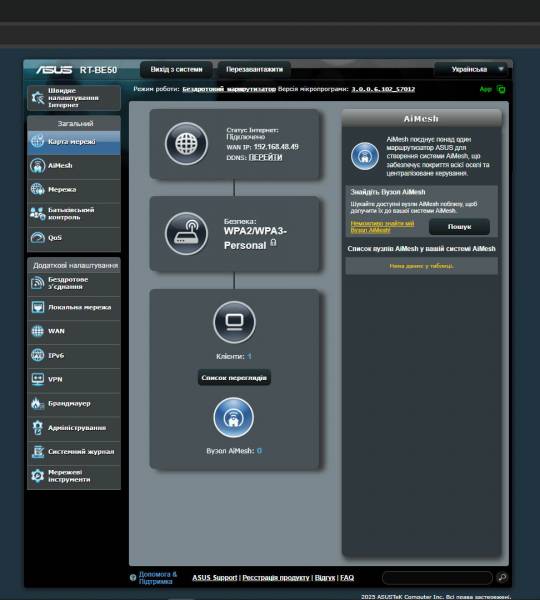Click the Перезавантажити button
This screenshot has width=540, height=600.
(255, 69)
